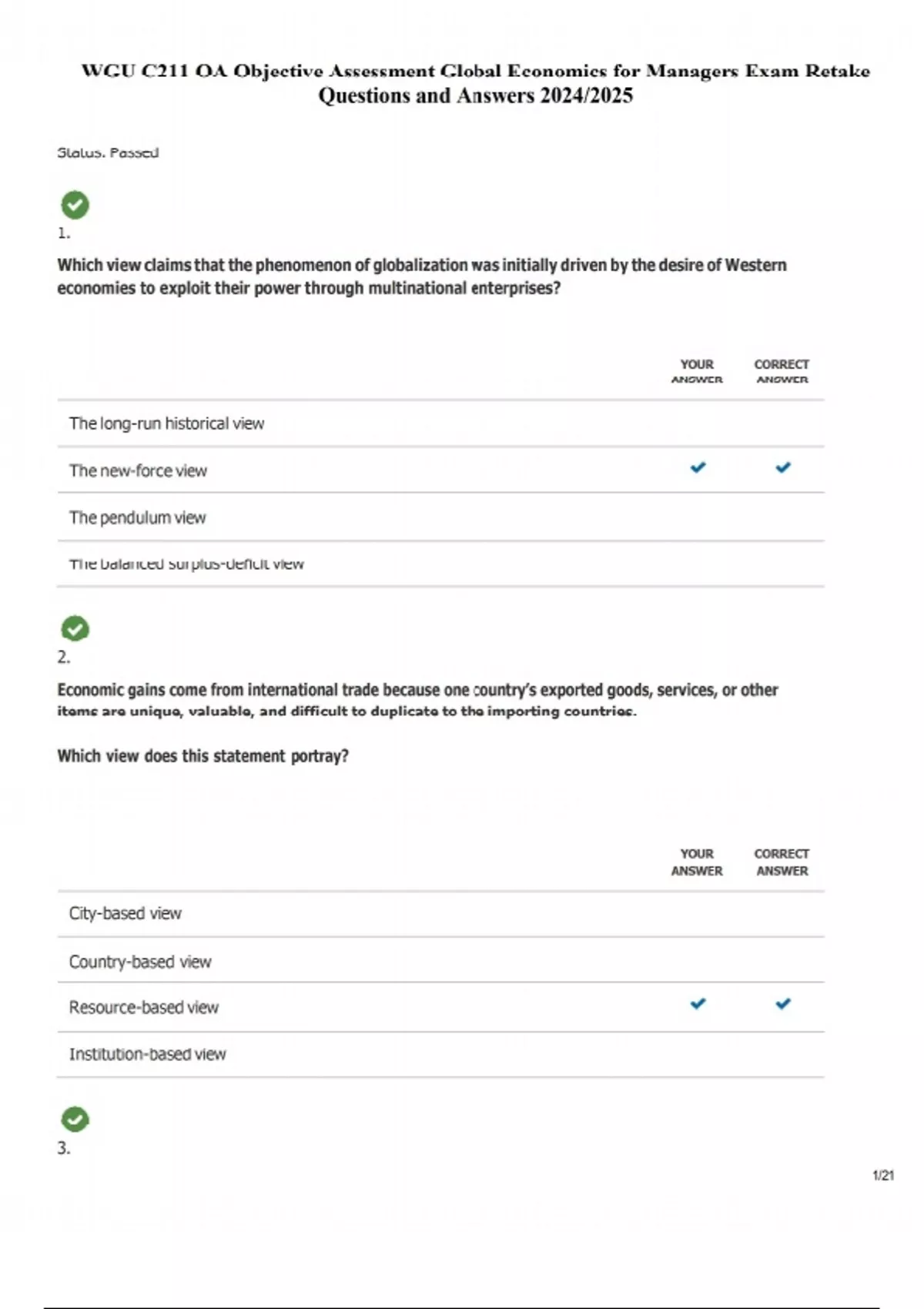The image size is (924, 1309).
Task: Select the long-run historical view option
Action: point(166,423)
